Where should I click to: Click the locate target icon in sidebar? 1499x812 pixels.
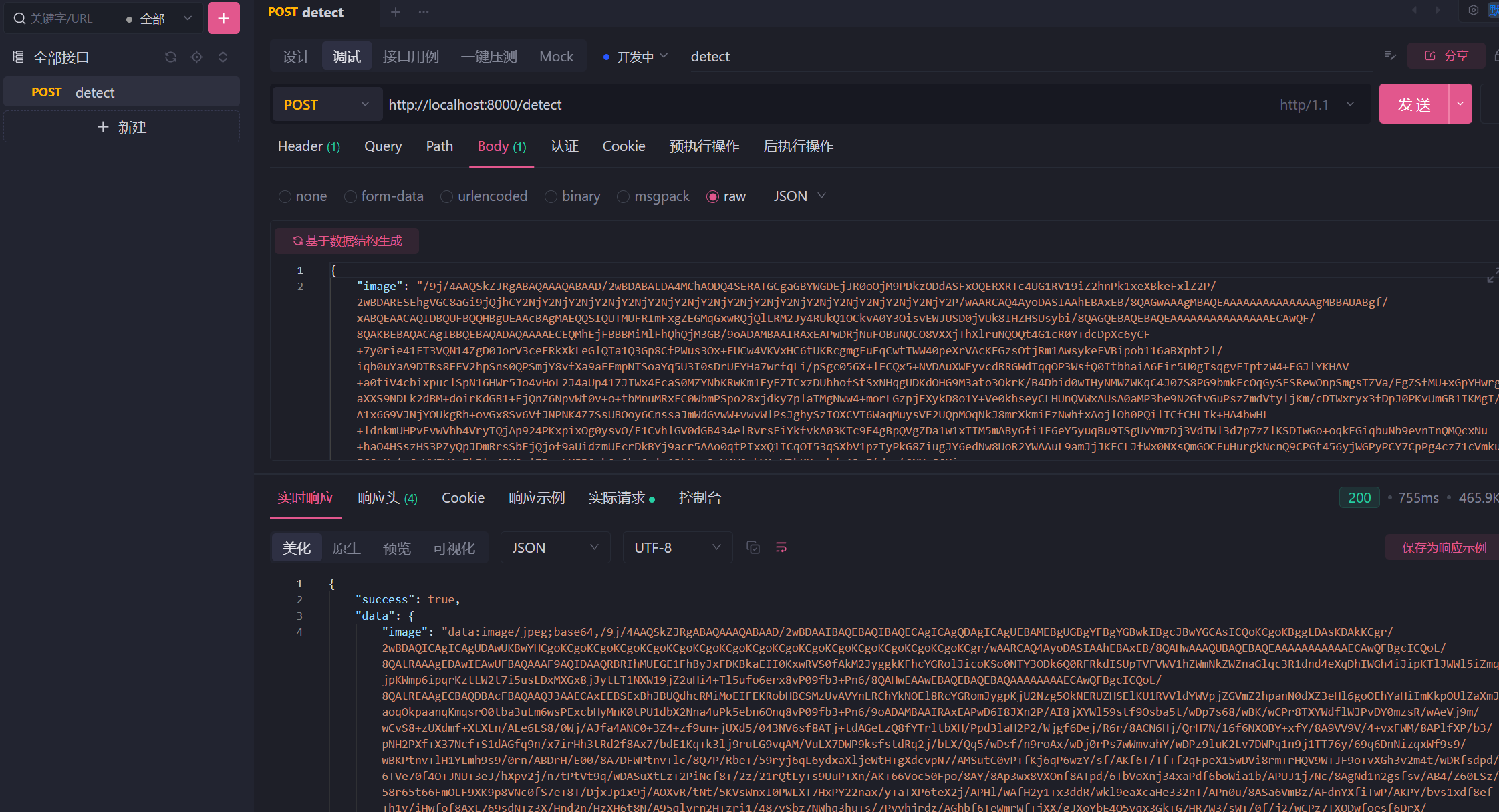[x=196, y=57]
